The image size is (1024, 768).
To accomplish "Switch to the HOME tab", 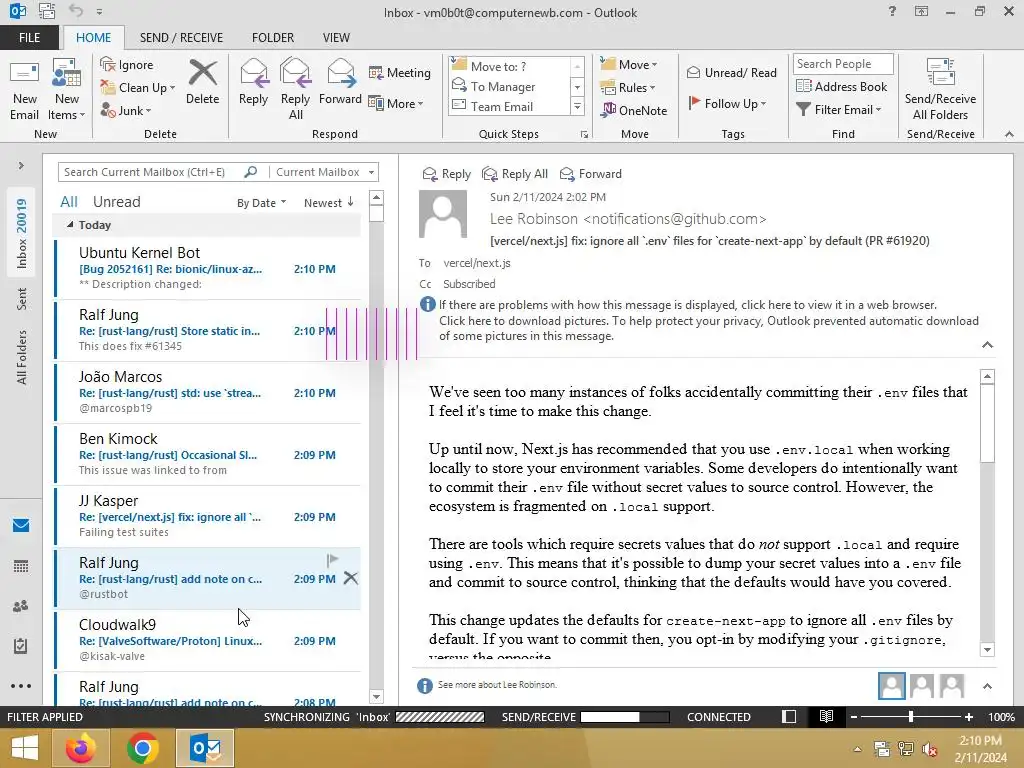I will (x=93, y=38).
